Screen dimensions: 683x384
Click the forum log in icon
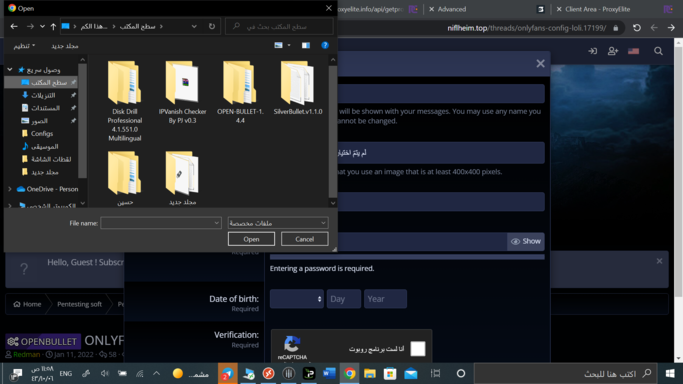pyautogui.click(x=592, y=51)
